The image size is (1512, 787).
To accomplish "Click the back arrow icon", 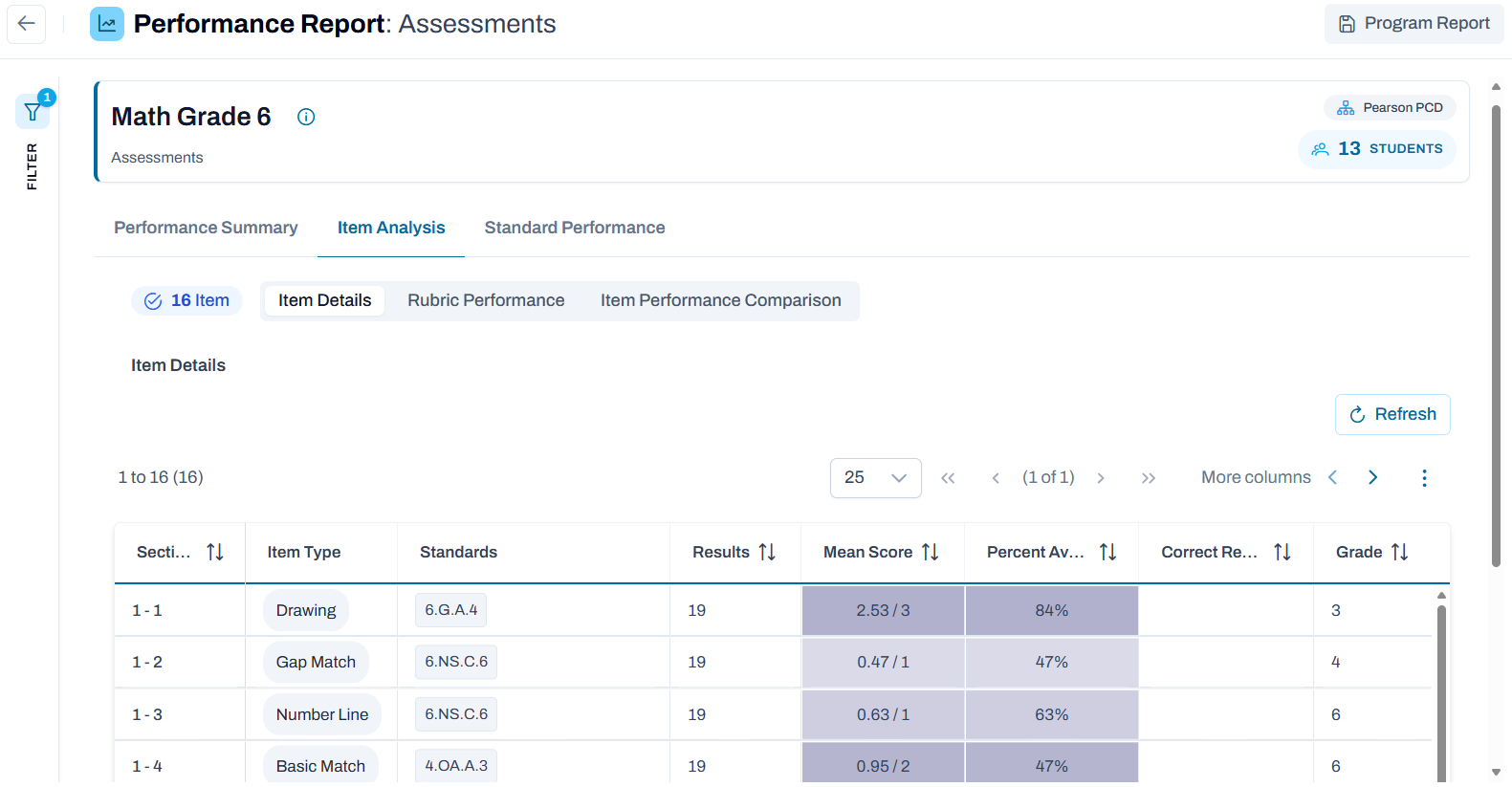I will pos(27,24).
